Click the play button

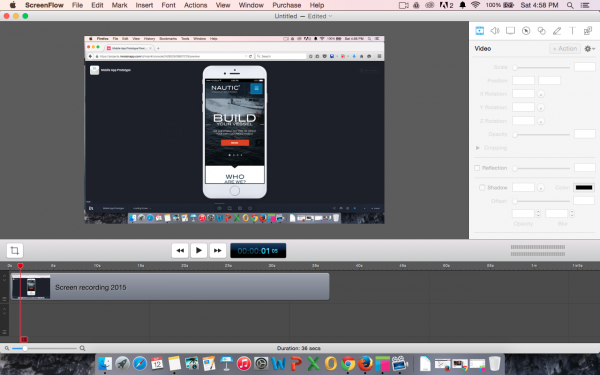pyautogui.click(x=199, y=251)
